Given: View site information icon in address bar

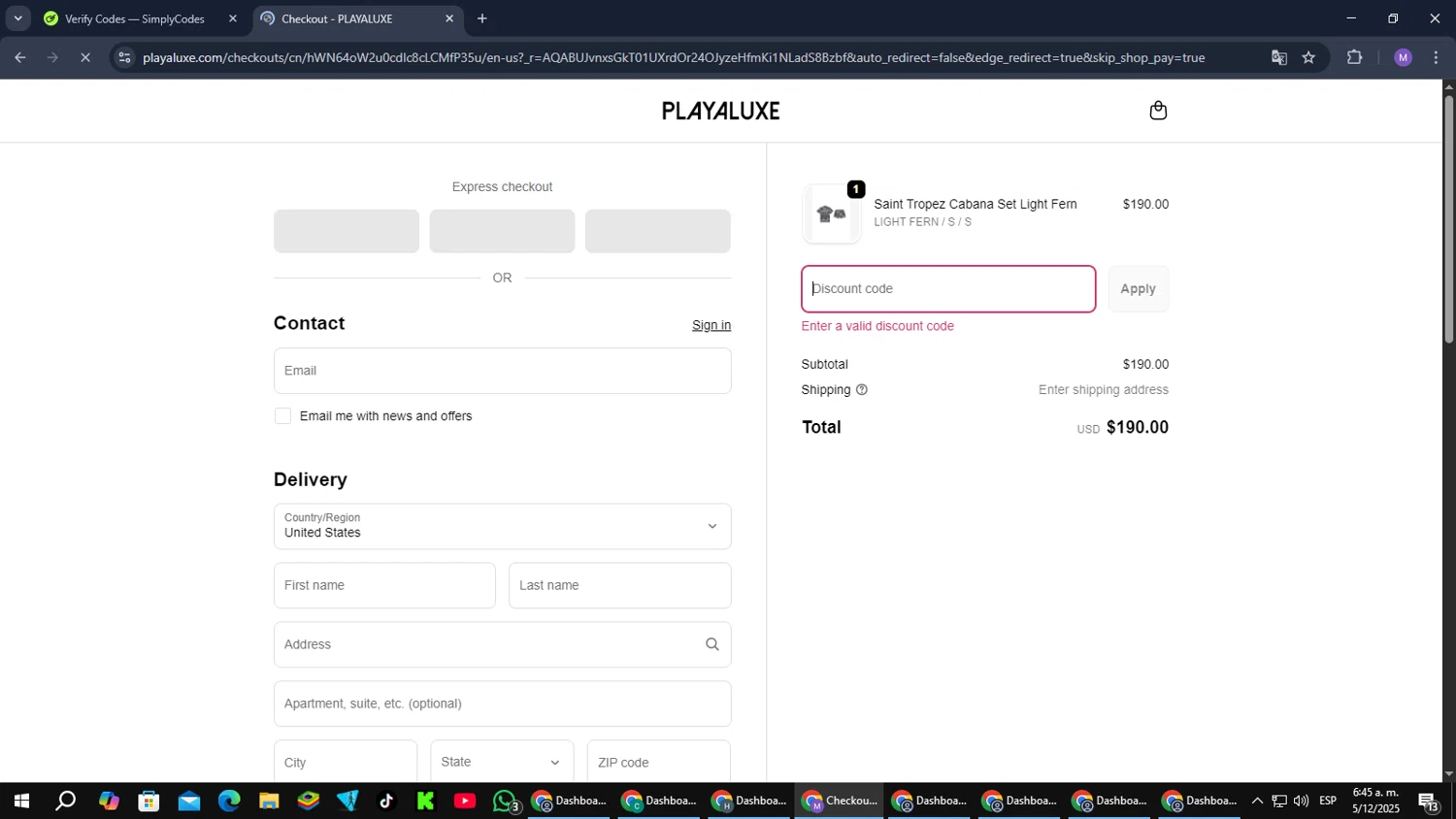Looking at the screenshot, I should (123, 58).
